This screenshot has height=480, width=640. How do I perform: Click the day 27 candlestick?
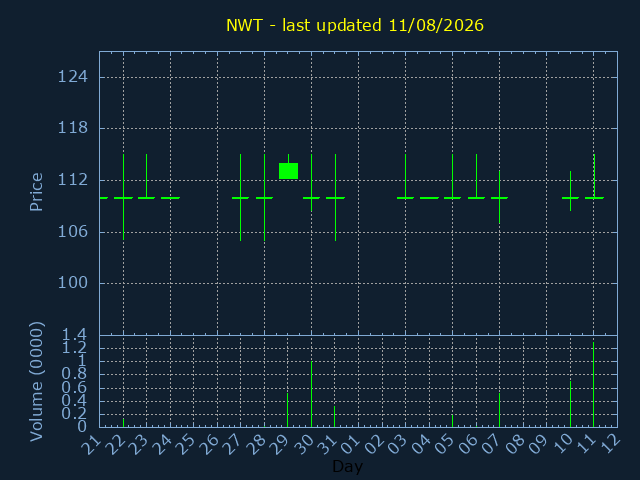click(240, 198)
